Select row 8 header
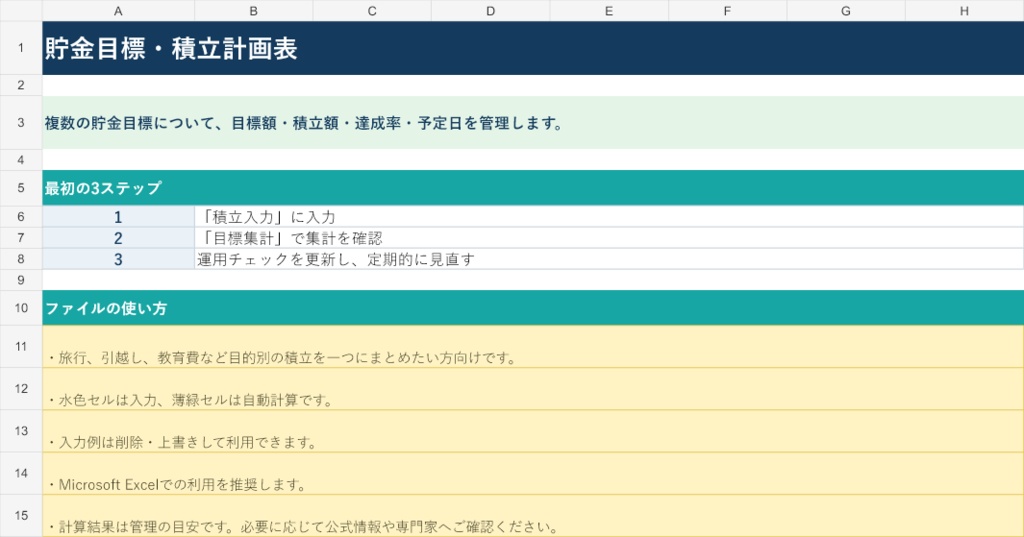This screenshot has width=1024, height=537. click(21, 259)
